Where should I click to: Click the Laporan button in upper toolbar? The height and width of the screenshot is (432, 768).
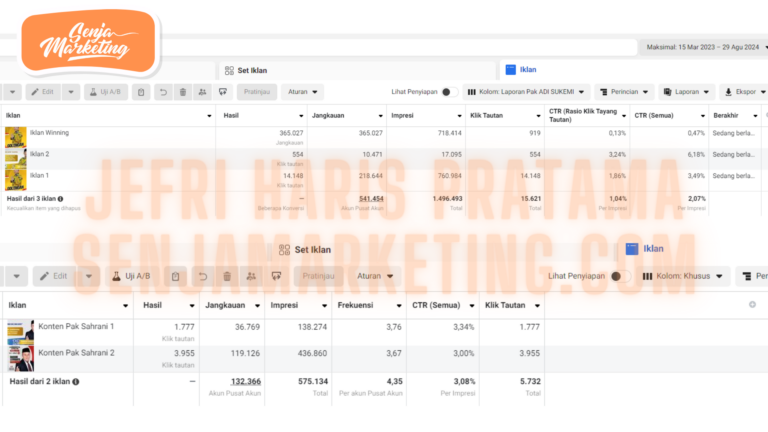[x=682, y=92]
